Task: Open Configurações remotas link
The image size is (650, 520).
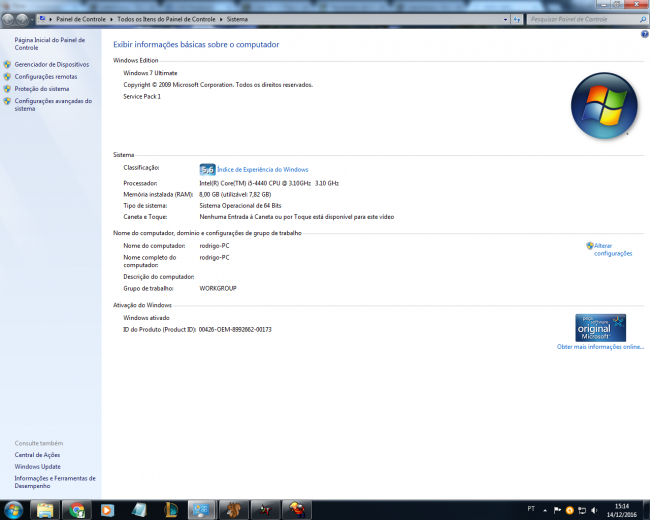Action: [46, 77]
